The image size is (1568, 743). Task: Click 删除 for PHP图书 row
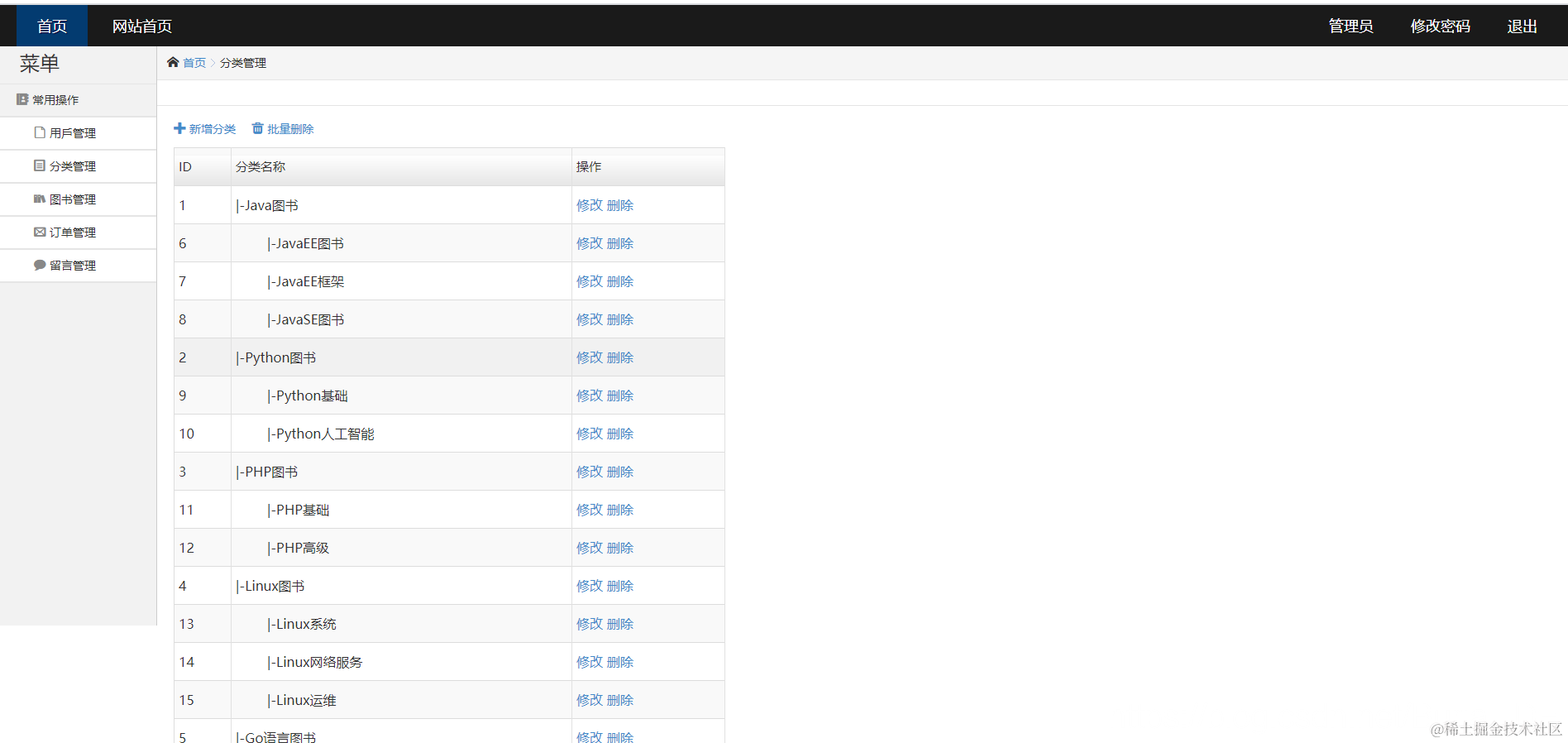pyautogui.click(x=620, y=472)
